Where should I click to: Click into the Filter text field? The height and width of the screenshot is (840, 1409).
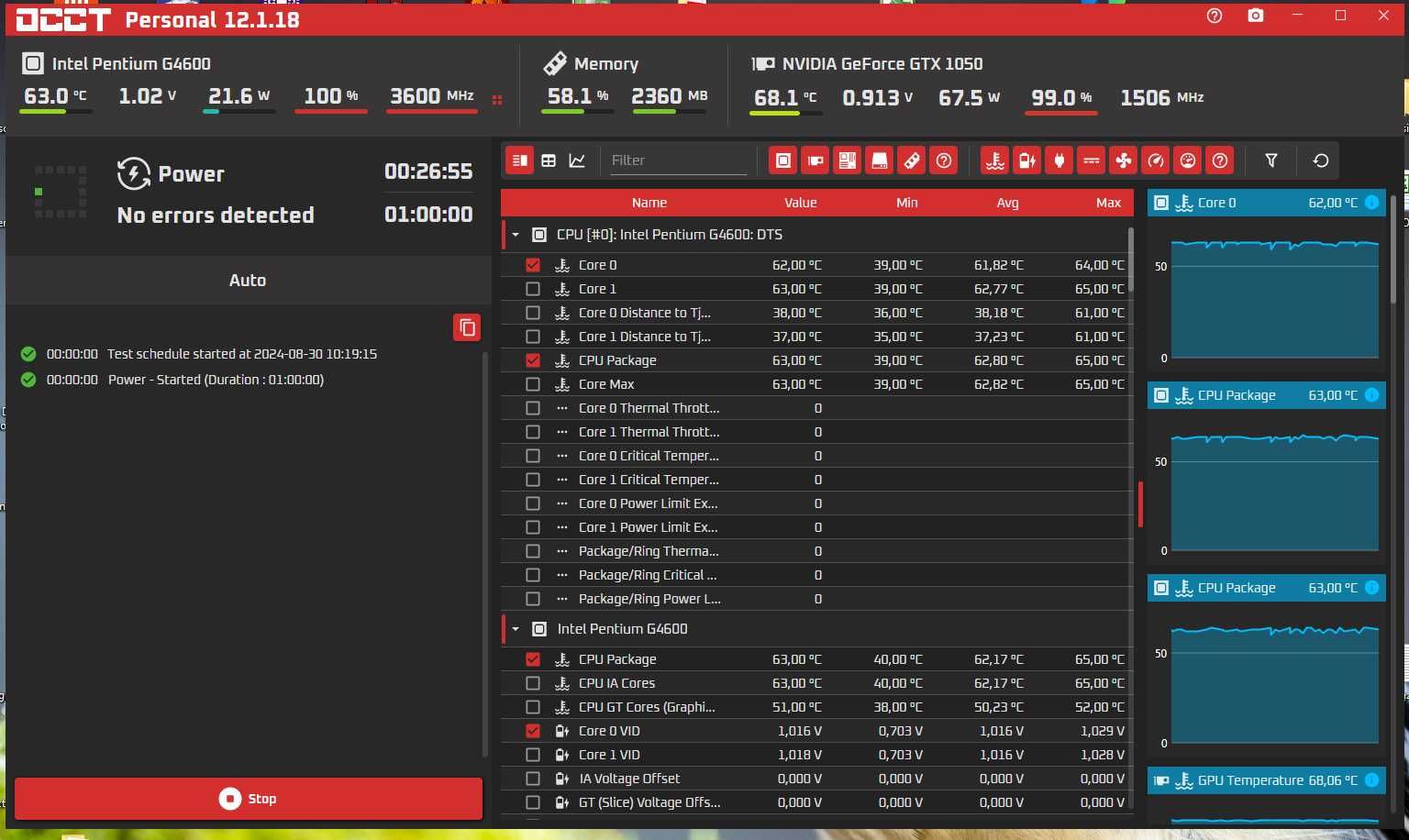point(678,160)
